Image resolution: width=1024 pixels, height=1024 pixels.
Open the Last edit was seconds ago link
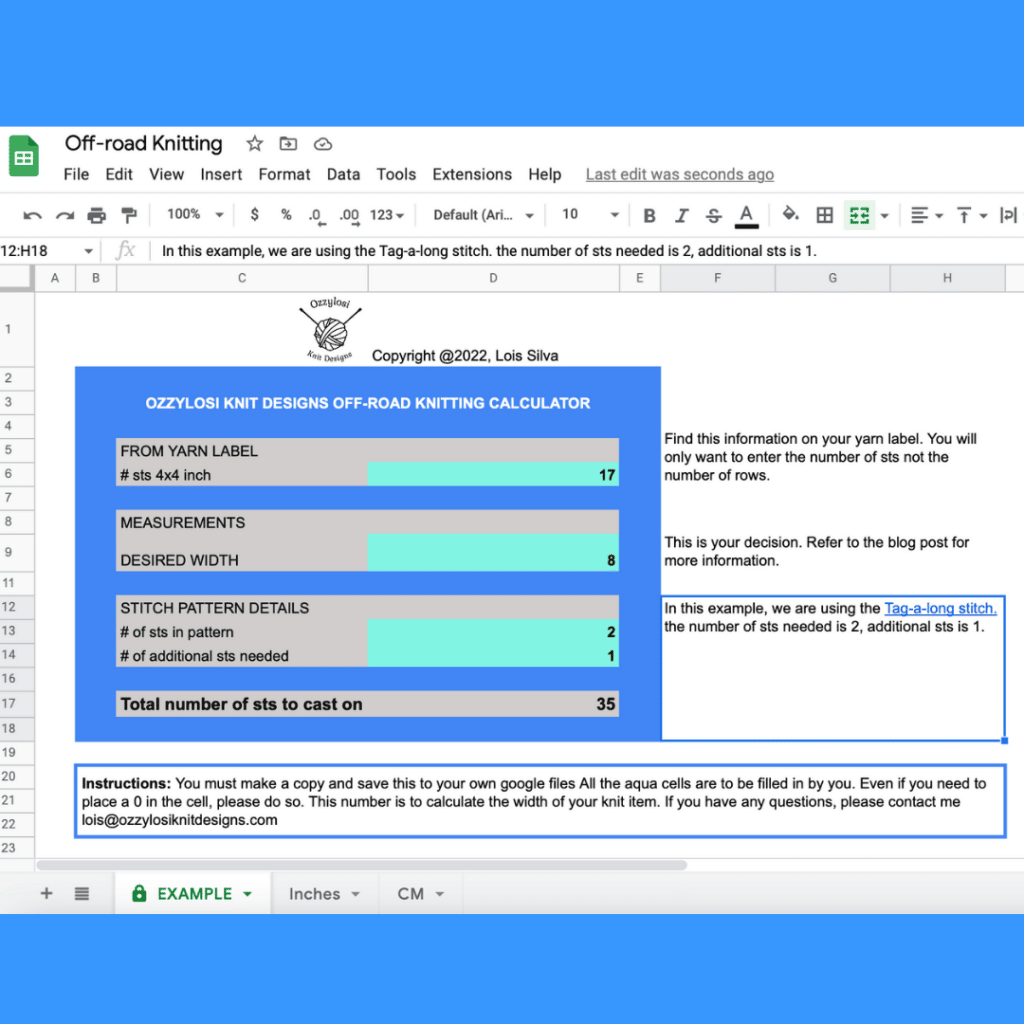679,174
